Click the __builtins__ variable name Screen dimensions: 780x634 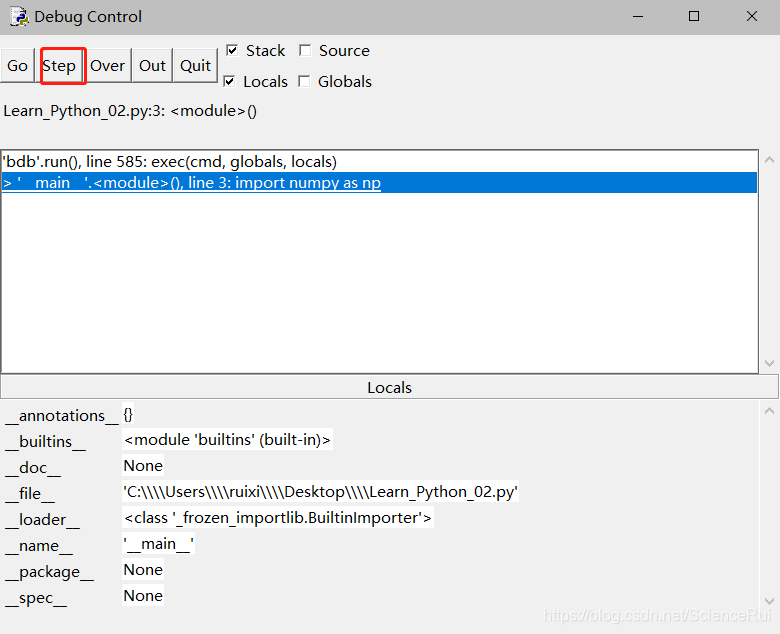45,442
